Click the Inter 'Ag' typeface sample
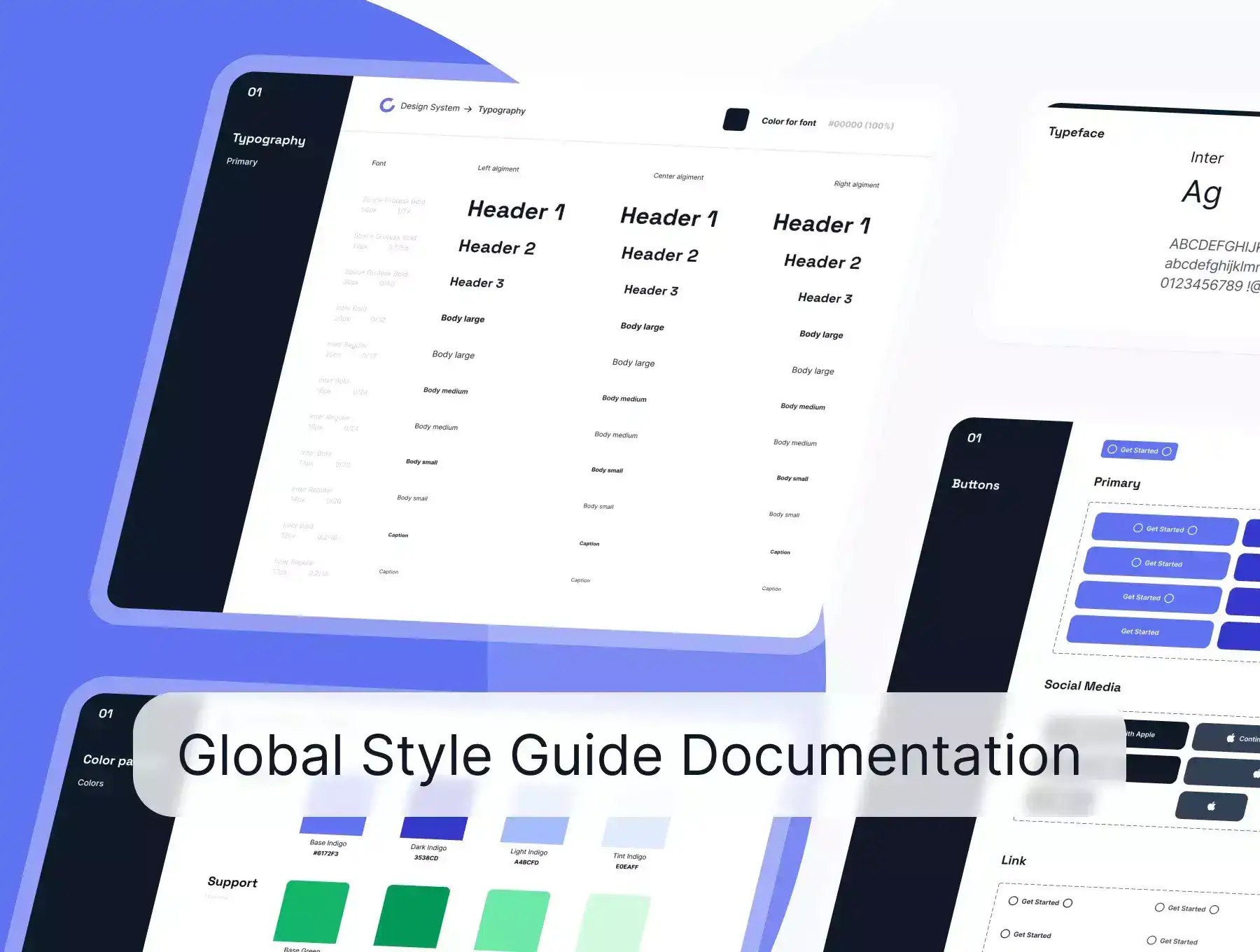The height and width of the screenshot is (952, 1260). 1202,192
